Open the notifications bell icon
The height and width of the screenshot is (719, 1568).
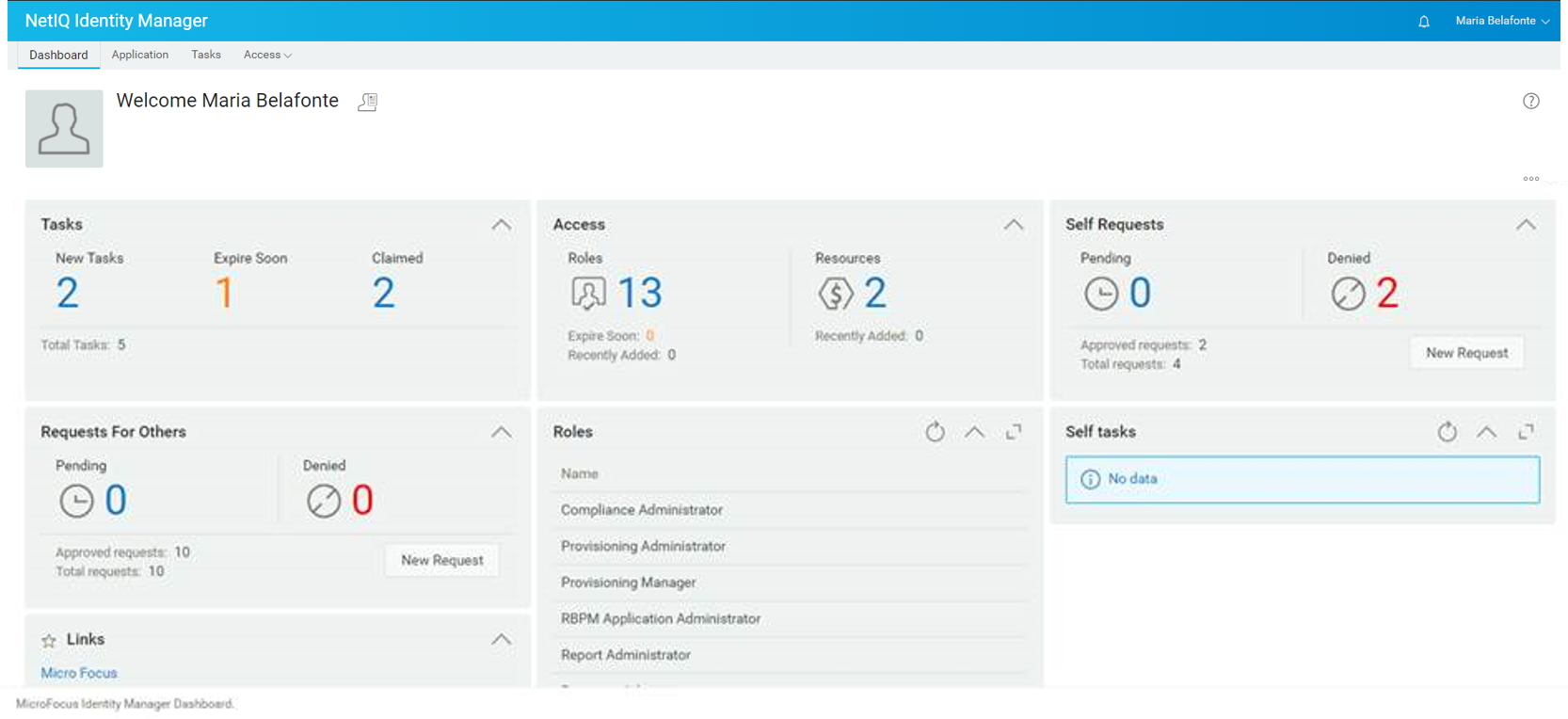pos(1424,22)
